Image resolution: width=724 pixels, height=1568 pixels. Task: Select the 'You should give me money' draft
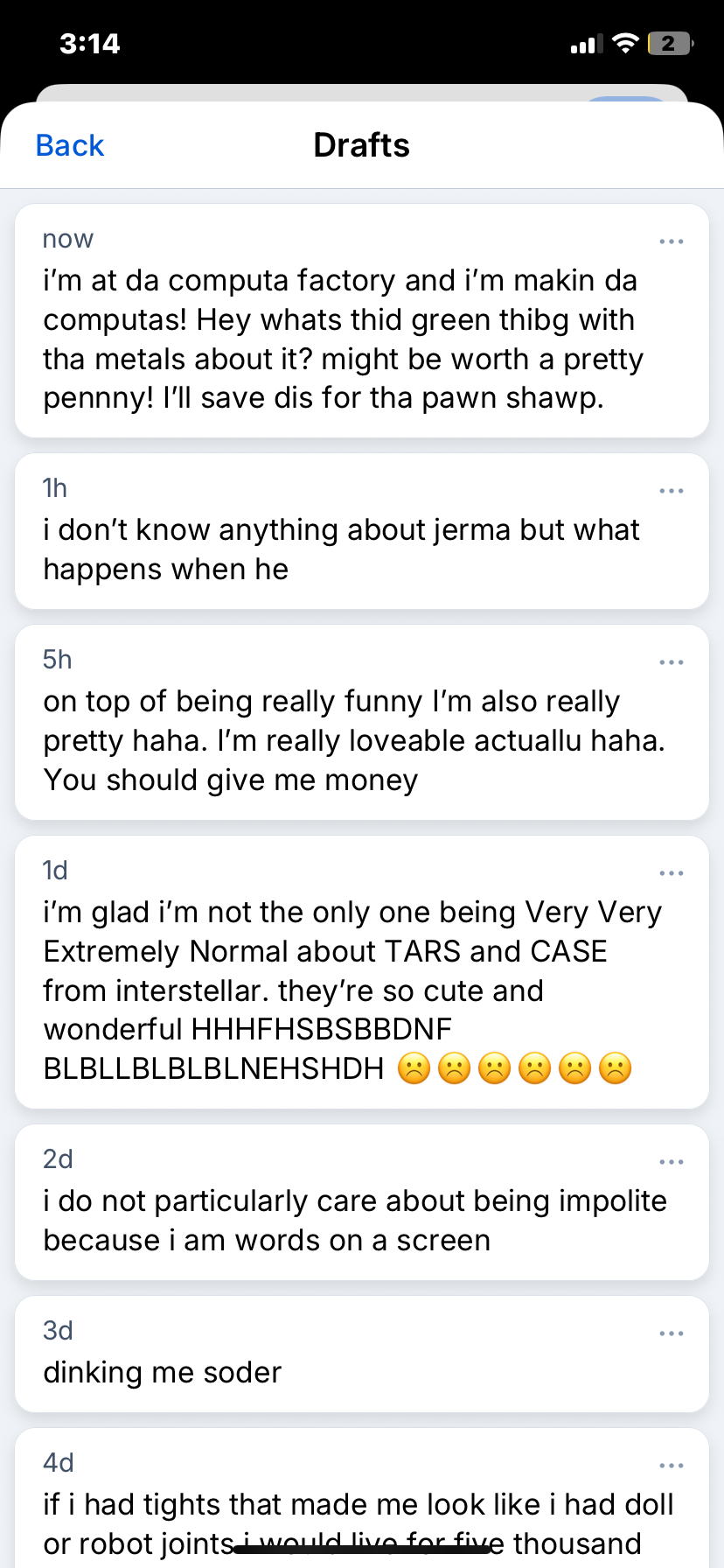click(x=341, y=740)
